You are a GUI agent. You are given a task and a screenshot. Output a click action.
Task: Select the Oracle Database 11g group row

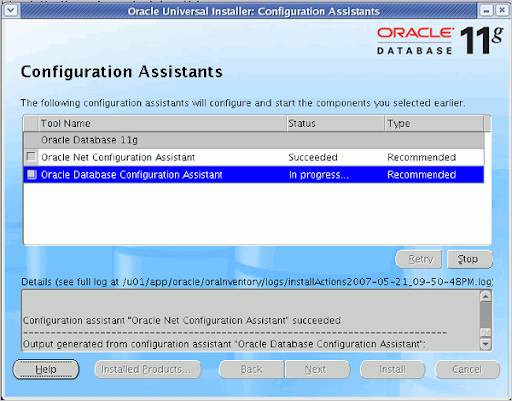click(254, 140)
